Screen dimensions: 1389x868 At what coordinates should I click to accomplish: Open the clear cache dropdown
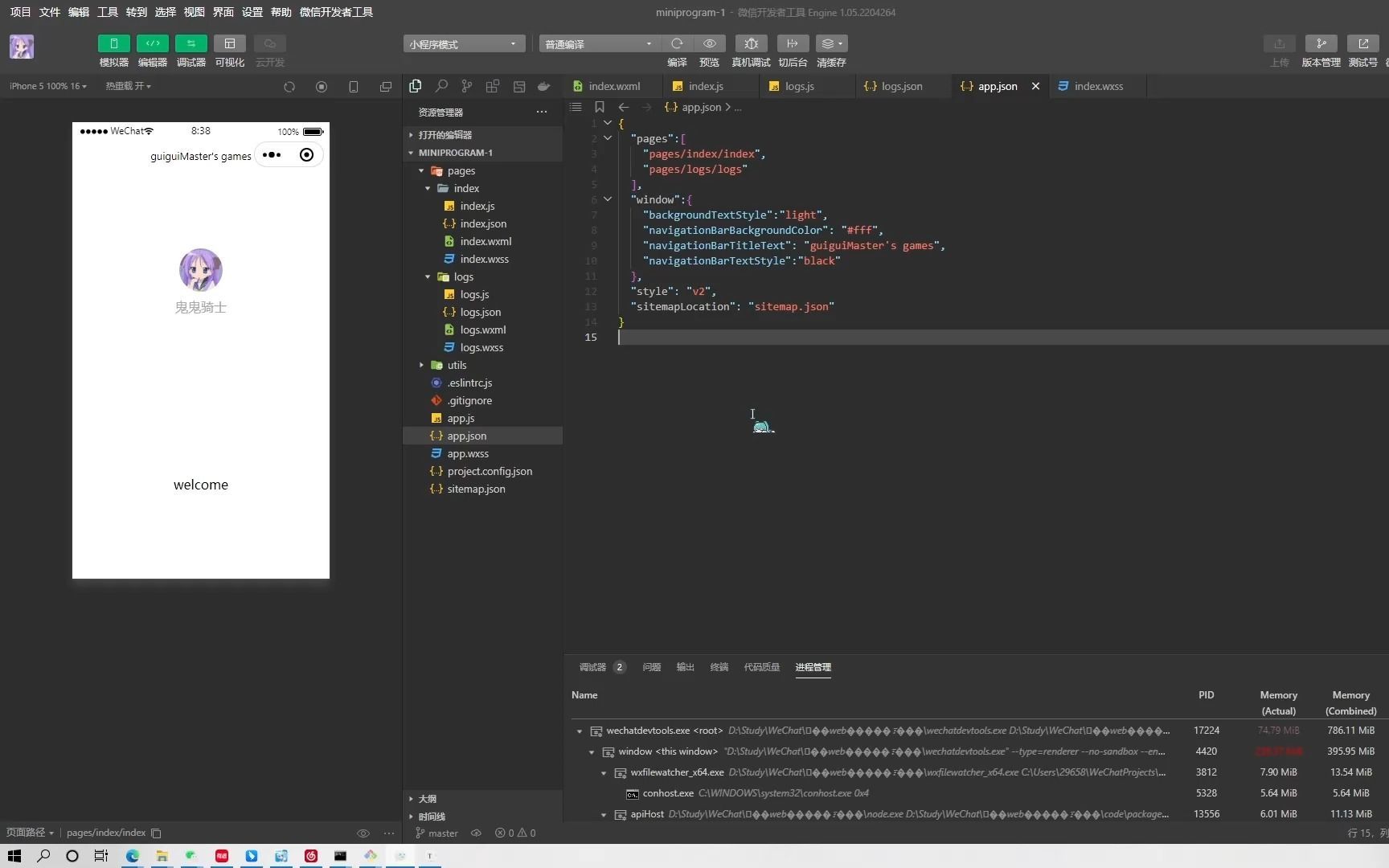tap(831, 43)
